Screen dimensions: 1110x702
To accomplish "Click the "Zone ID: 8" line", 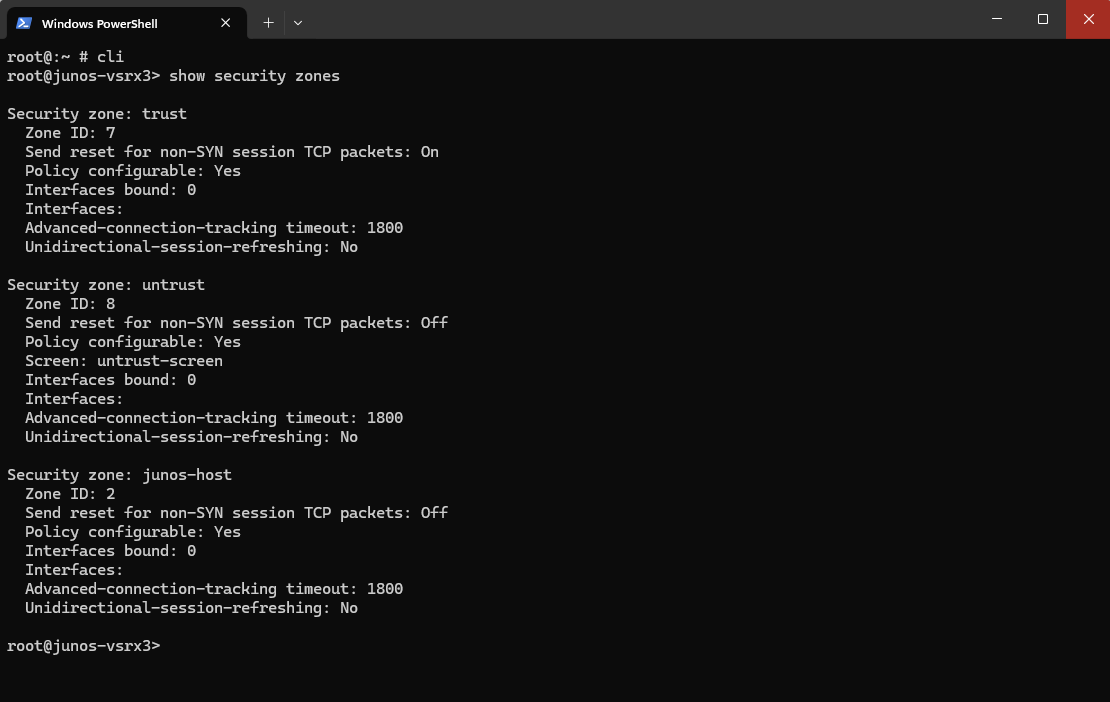I will tap(70, 304).
